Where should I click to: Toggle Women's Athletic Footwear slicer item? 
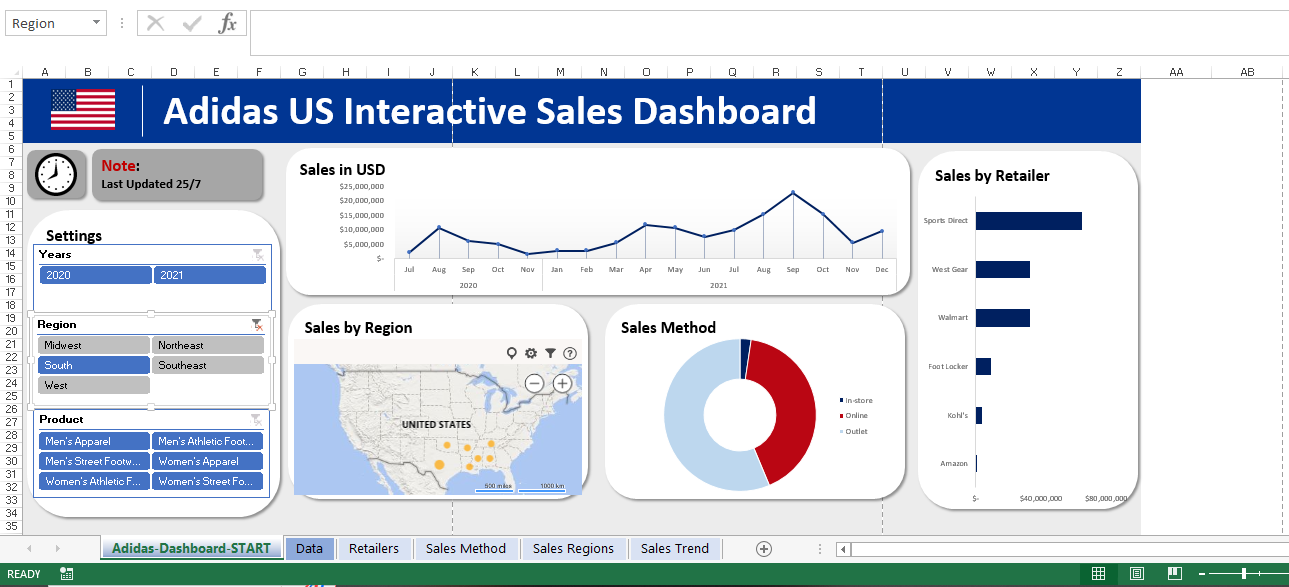click(x=94, y=481)
